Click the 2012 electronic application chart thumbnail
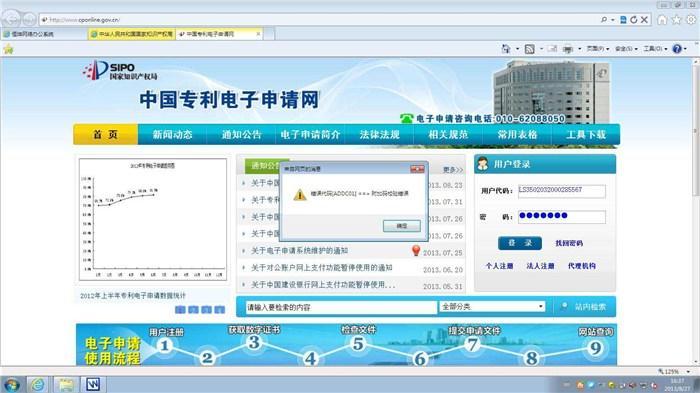This screenshot has height=393, width=700. 153,220
